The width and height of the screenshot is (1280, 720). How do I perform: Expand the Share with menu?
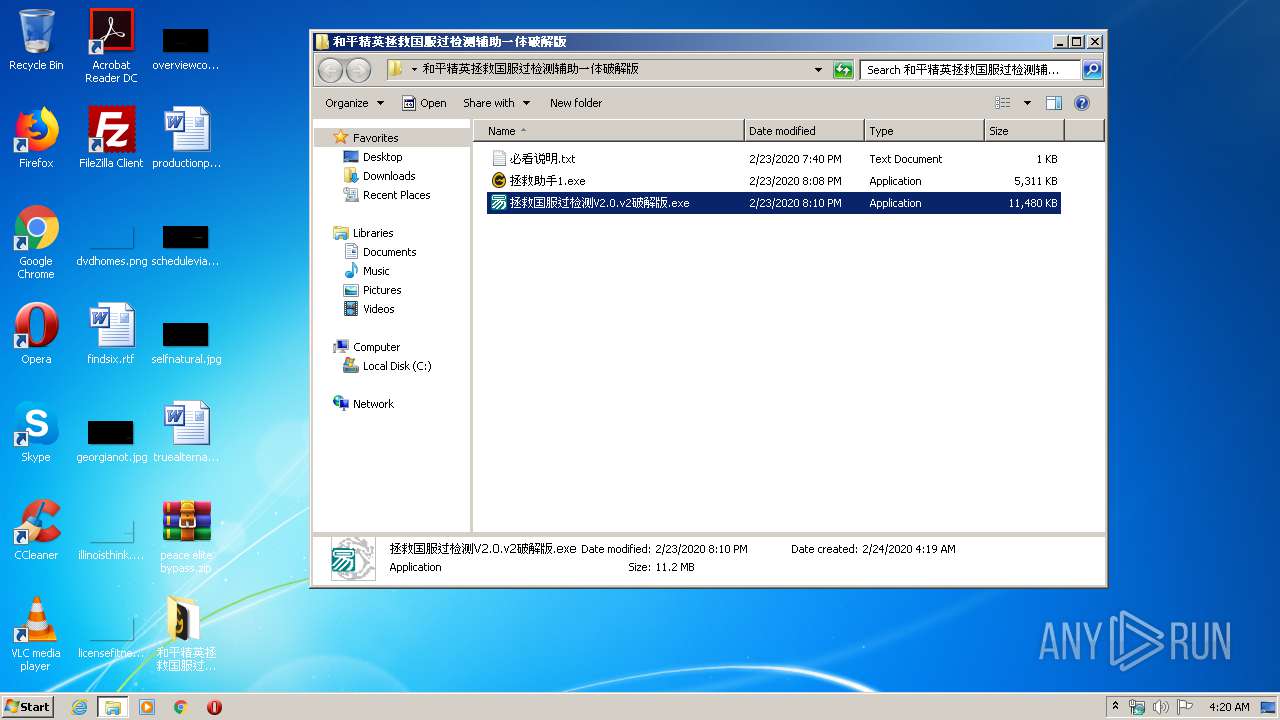(496, 103)
